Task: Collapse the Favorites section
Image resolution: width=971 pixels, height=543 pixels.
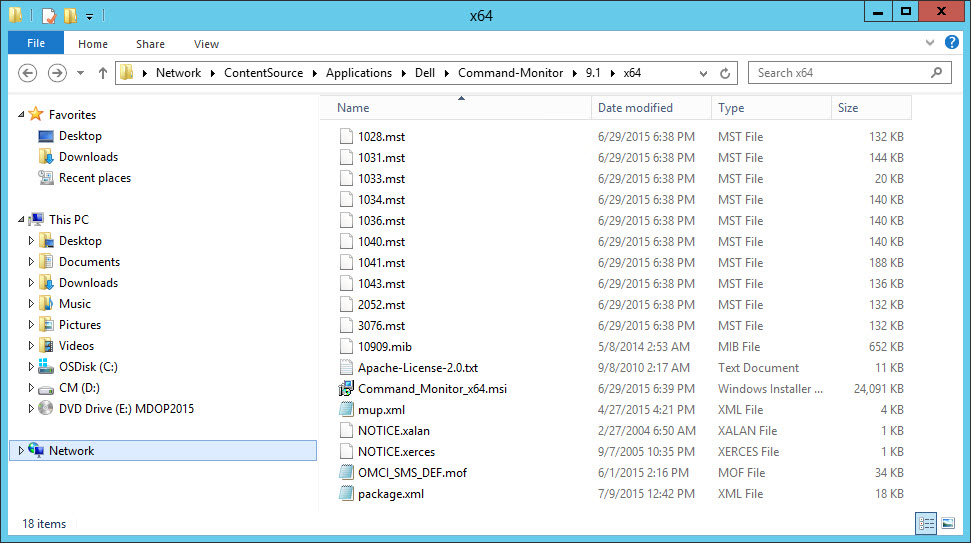Action: [22, 115]
